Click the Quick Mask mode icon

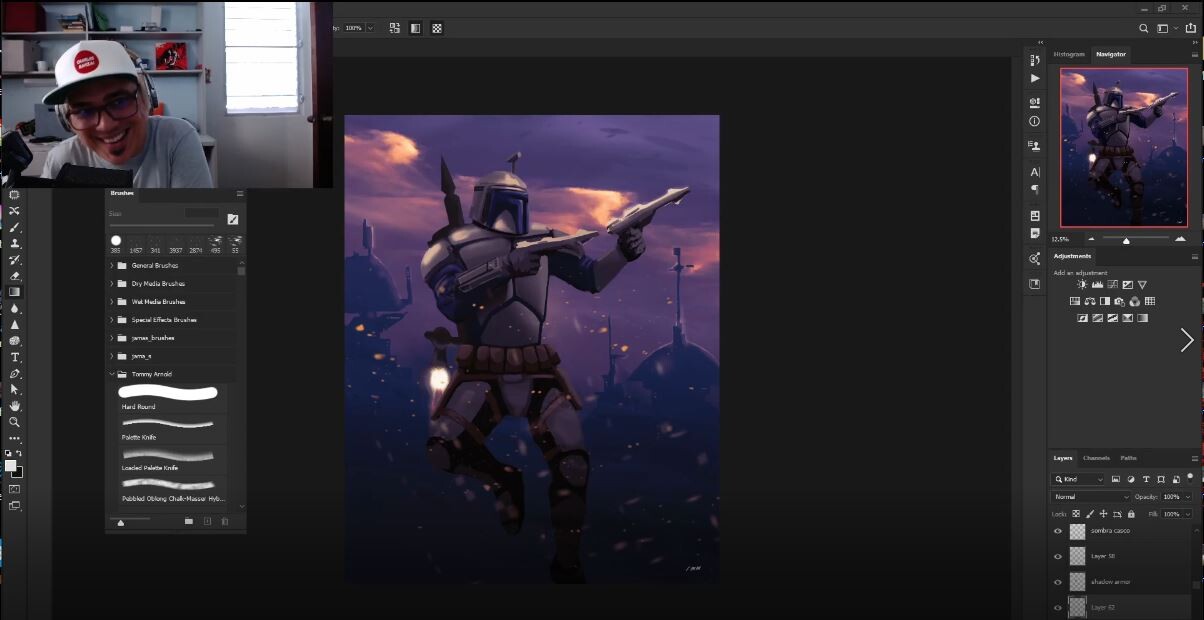click(14, 489)
